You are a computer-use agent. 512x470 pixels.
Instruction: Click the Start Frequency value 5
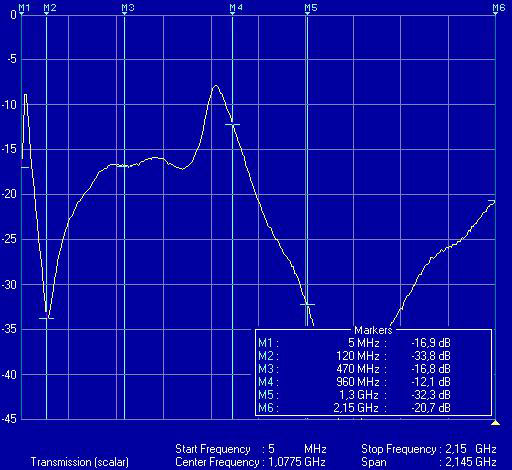pyautogui.click(x=271, y=449)
